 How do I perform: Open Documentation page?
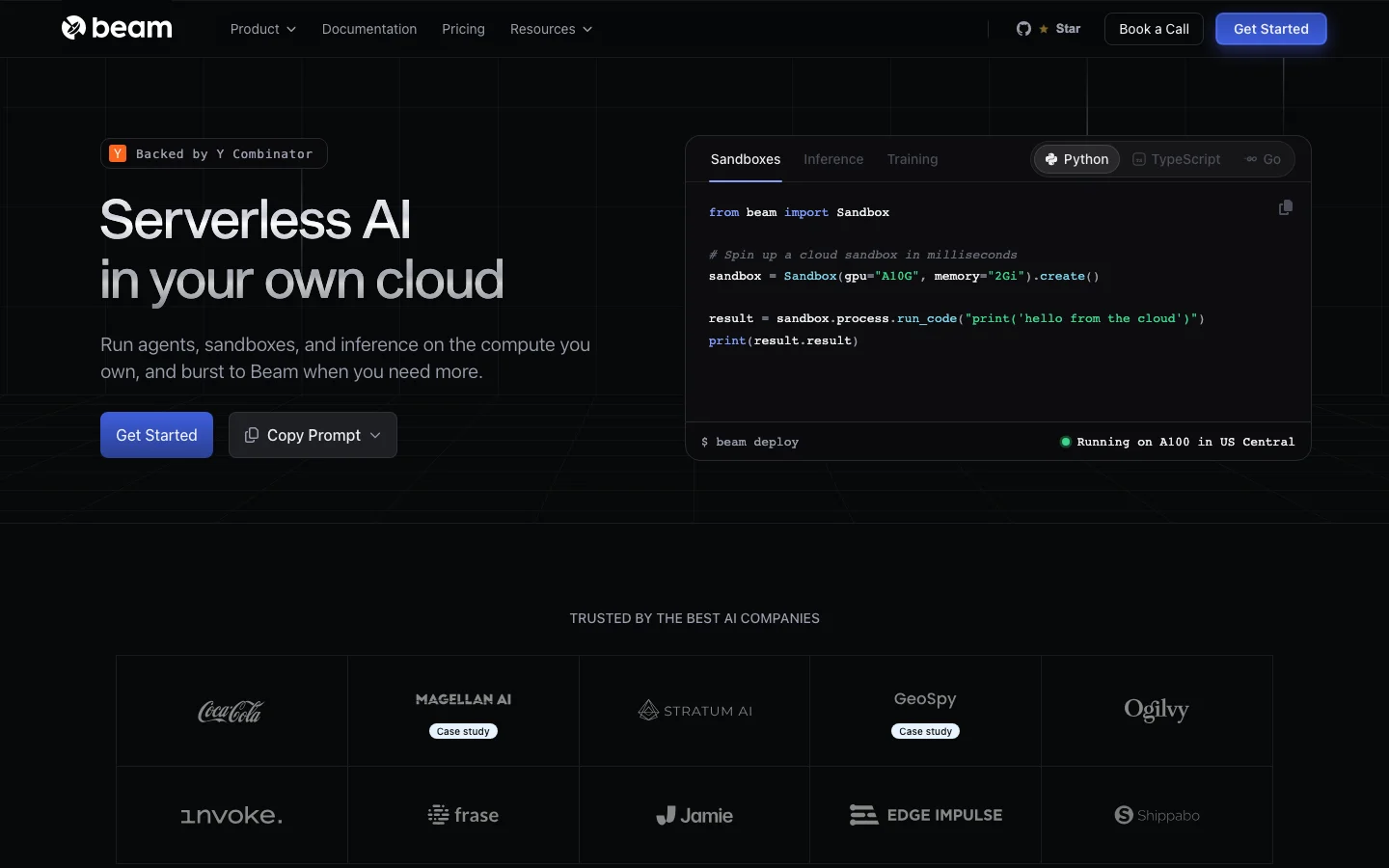pos(369,29)
